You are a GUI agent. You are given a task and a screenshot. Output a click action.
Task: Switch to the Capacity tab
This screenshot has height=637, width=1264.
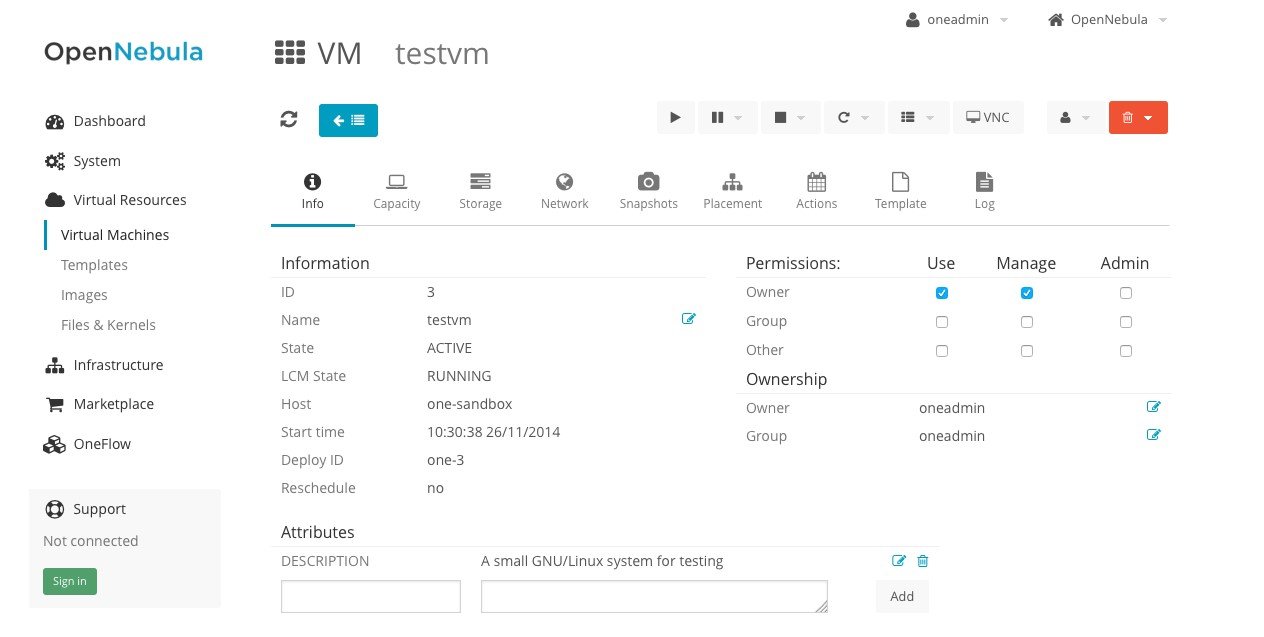(397, 191)
